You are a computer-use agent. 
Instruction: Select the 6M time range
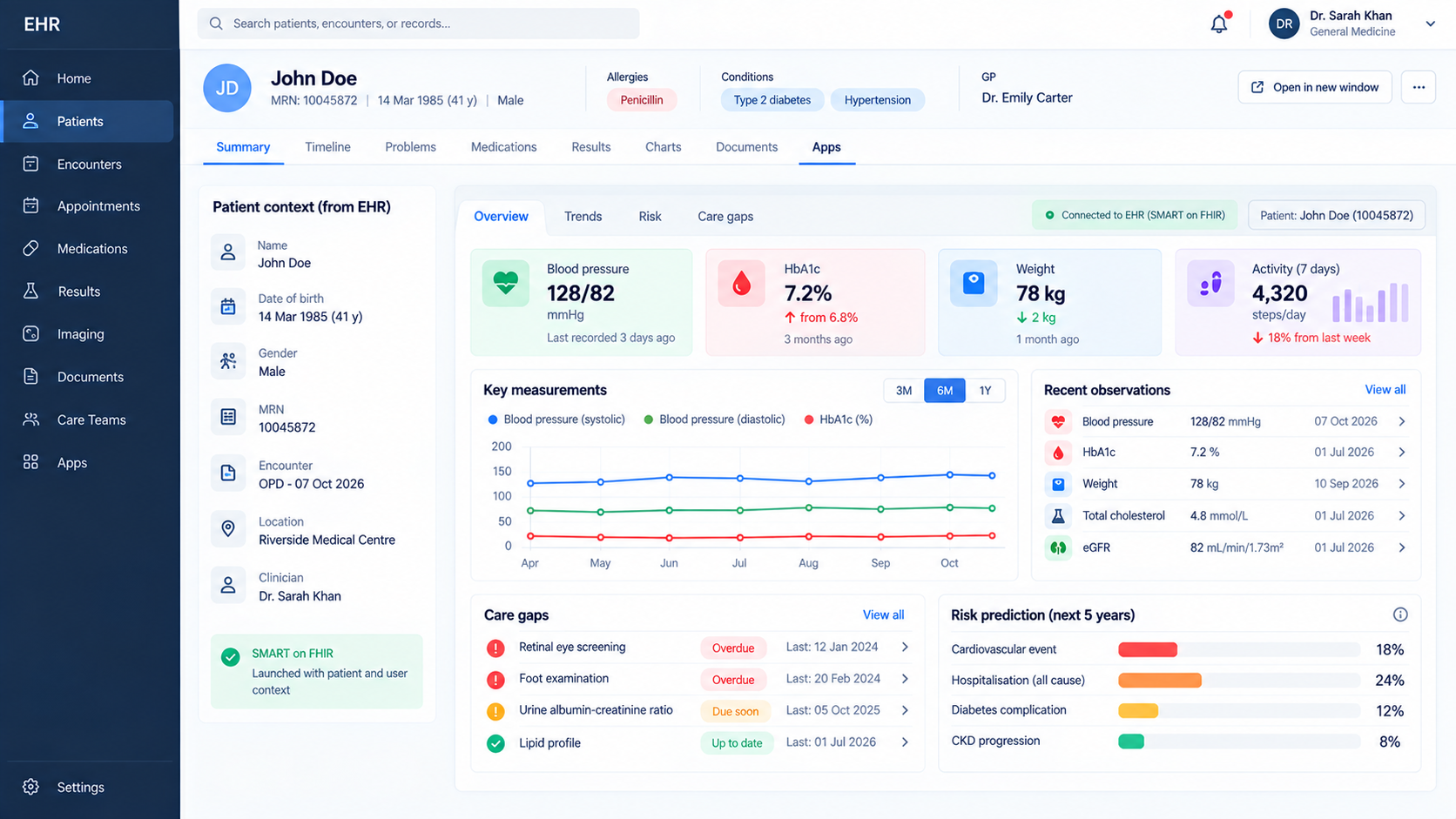click(945, 391)
